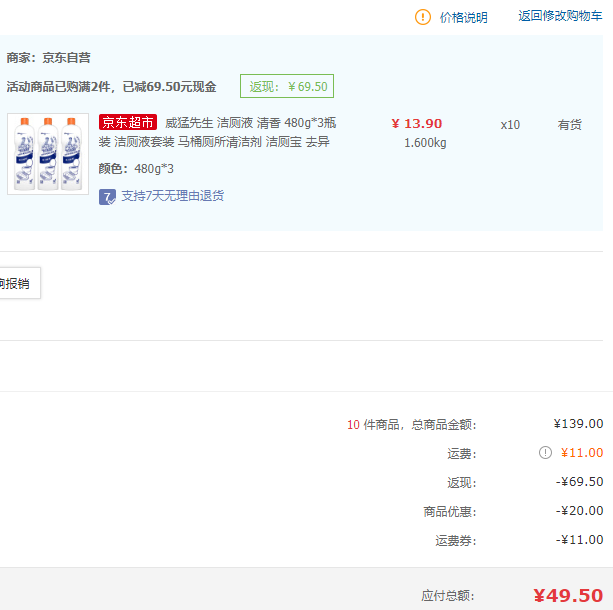Click the total payable amount ¥49.50
613x610 pixels.
pyautogui.click(x=567, y=595)
